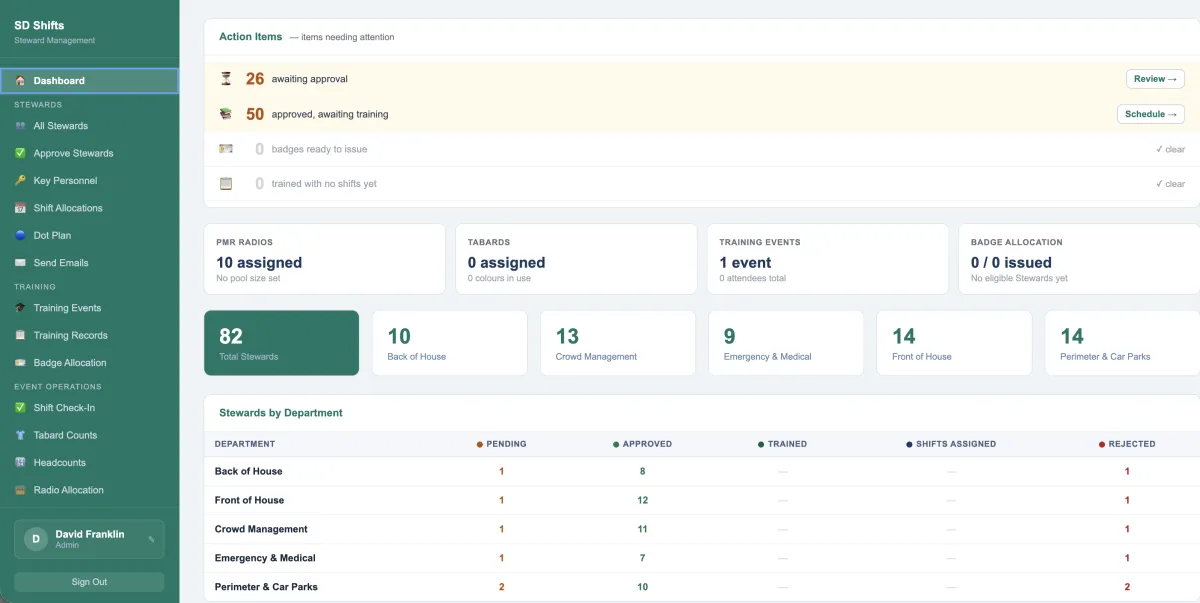Image resolution: width=1200 pixels, height=603 pixels.
Task: Click the Back of House table row label
Action: tap(248, 471)
